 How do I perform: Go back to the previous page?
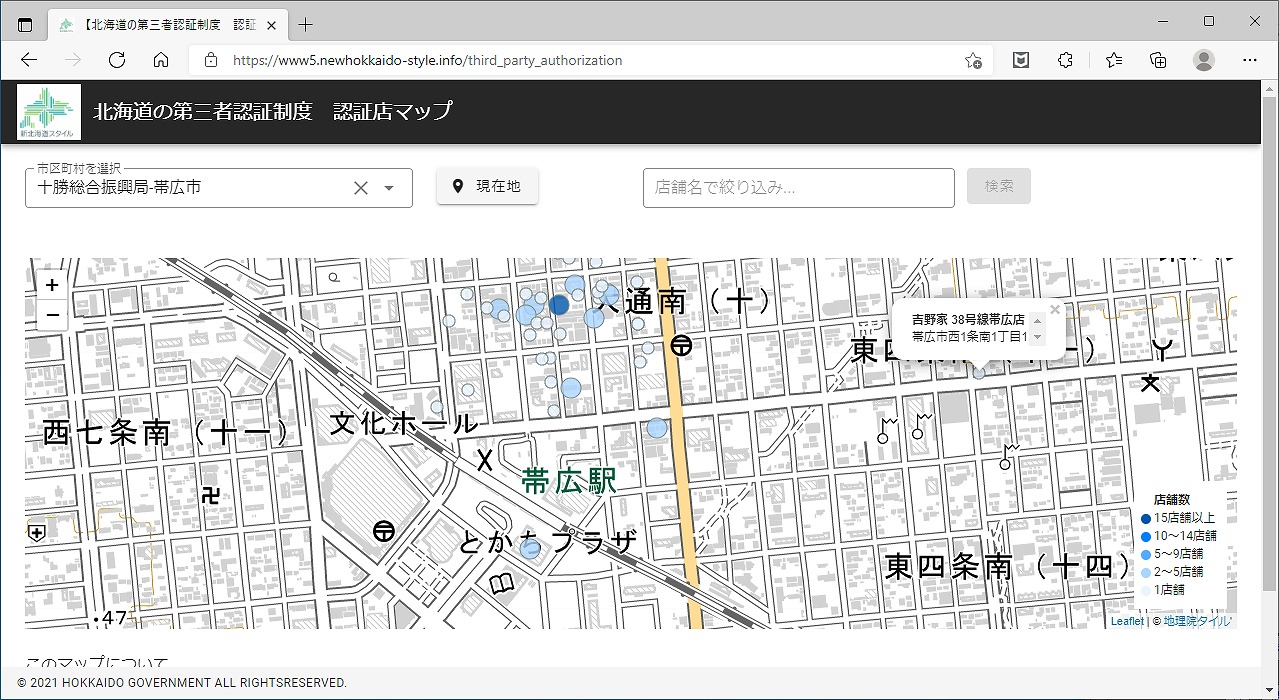coord(28,60)
